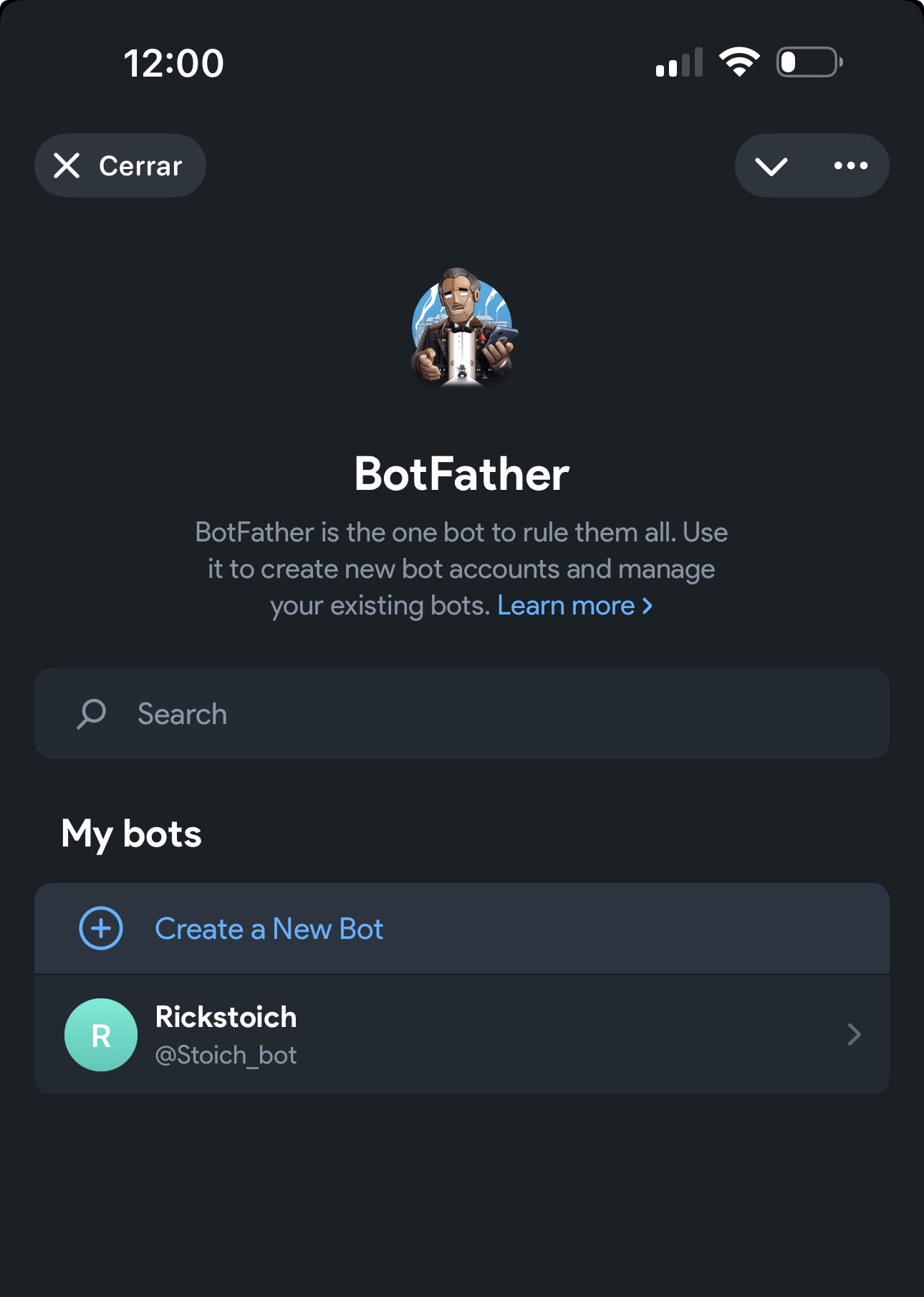The width and height of the screenshot is (924, 1297).
Task: Tap the 12:00 clock in status bar
Action: 174,63
